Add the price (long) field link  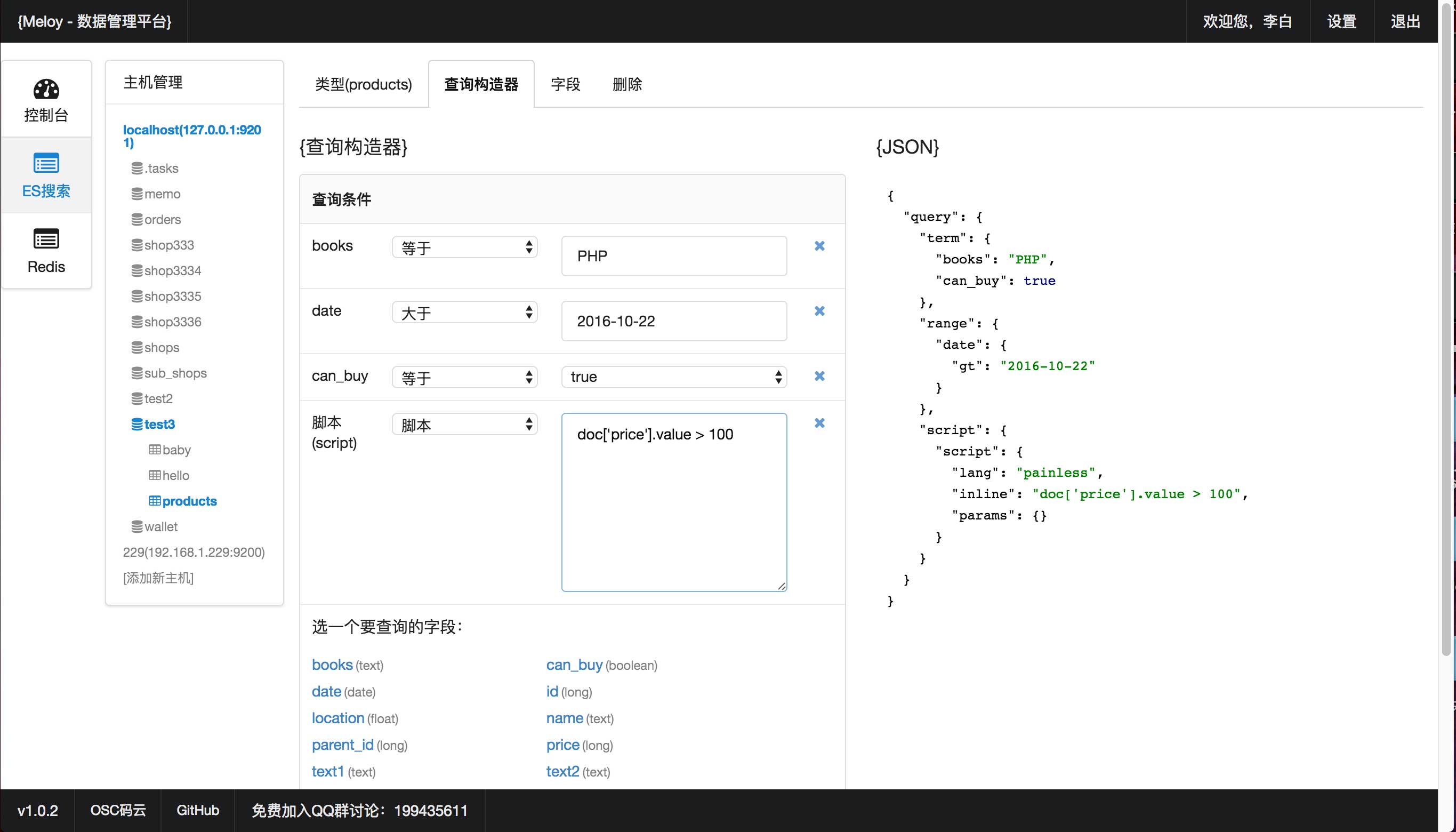pyautogui.click(x=562, y=745)
